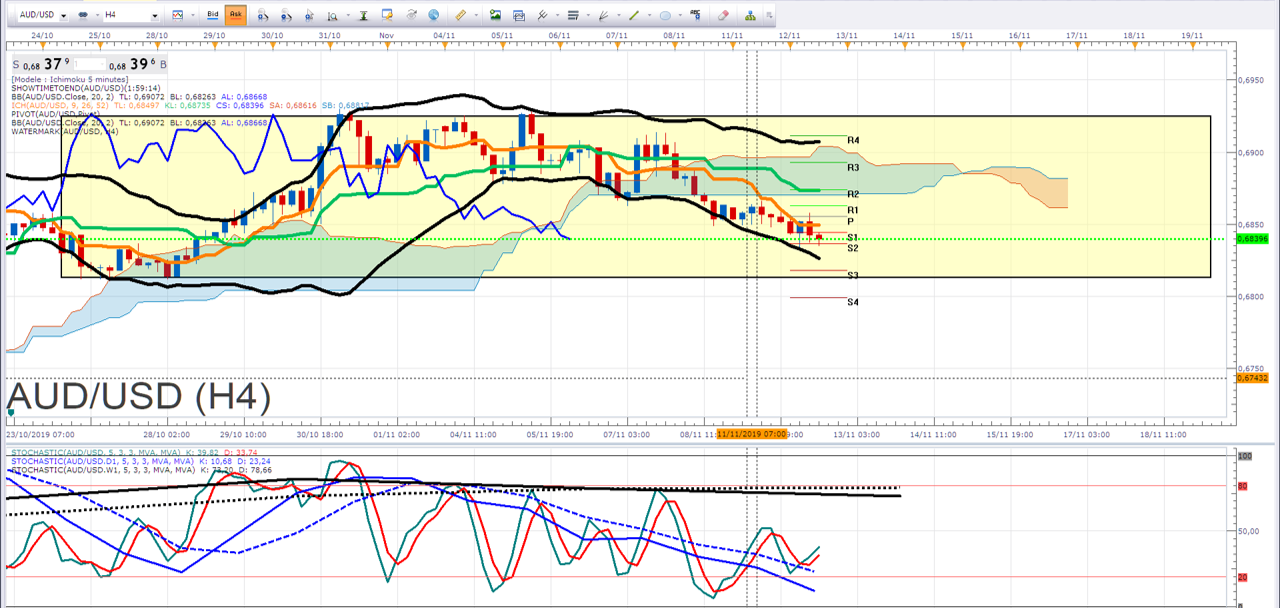Expand the chart type dropdown arrow
Viewport: 1280px width, 608px height.
coord(193,15)
